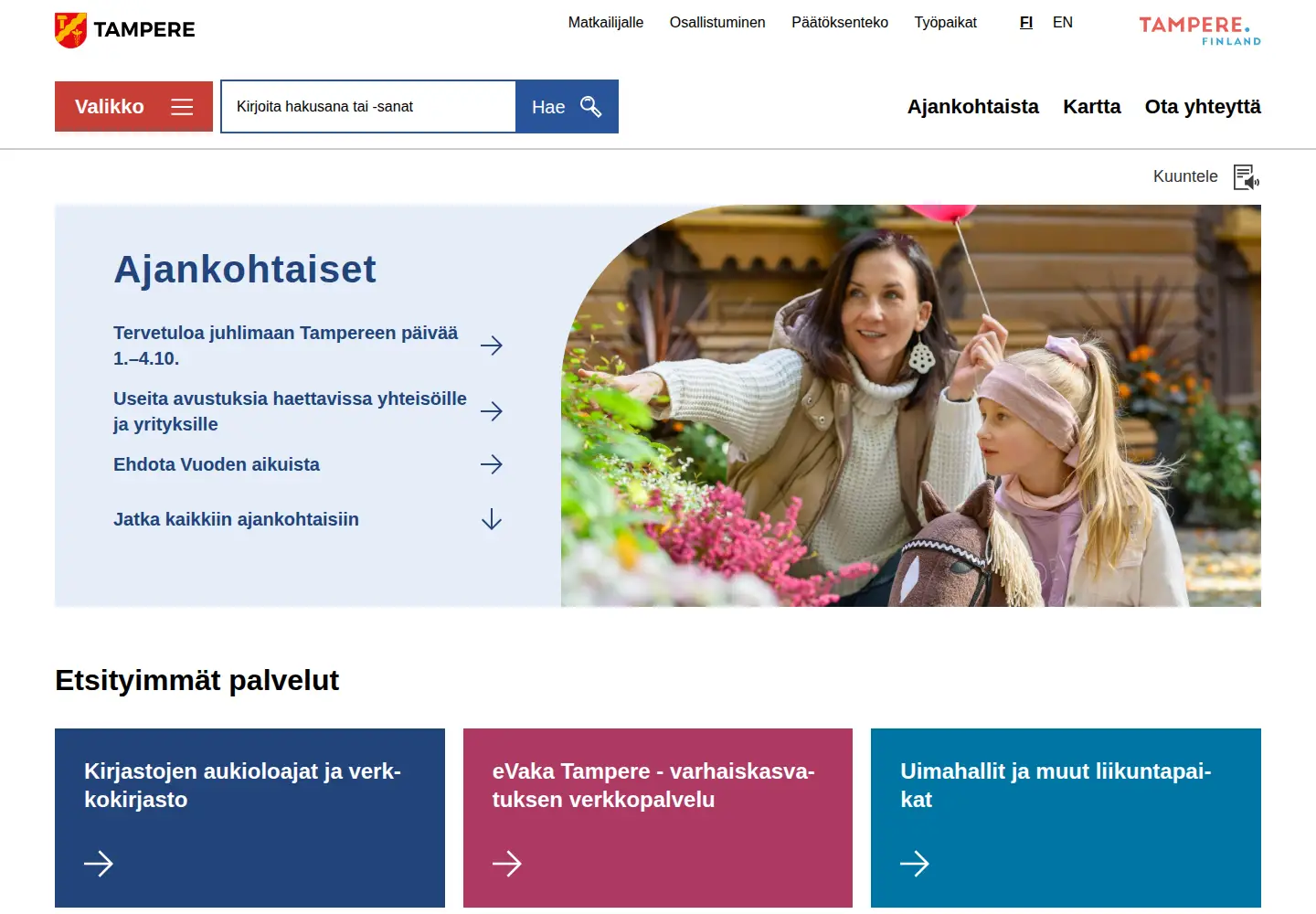Click arrow on Uimahallit card
The image size is (1316, 914).
[x=915, y=864]
